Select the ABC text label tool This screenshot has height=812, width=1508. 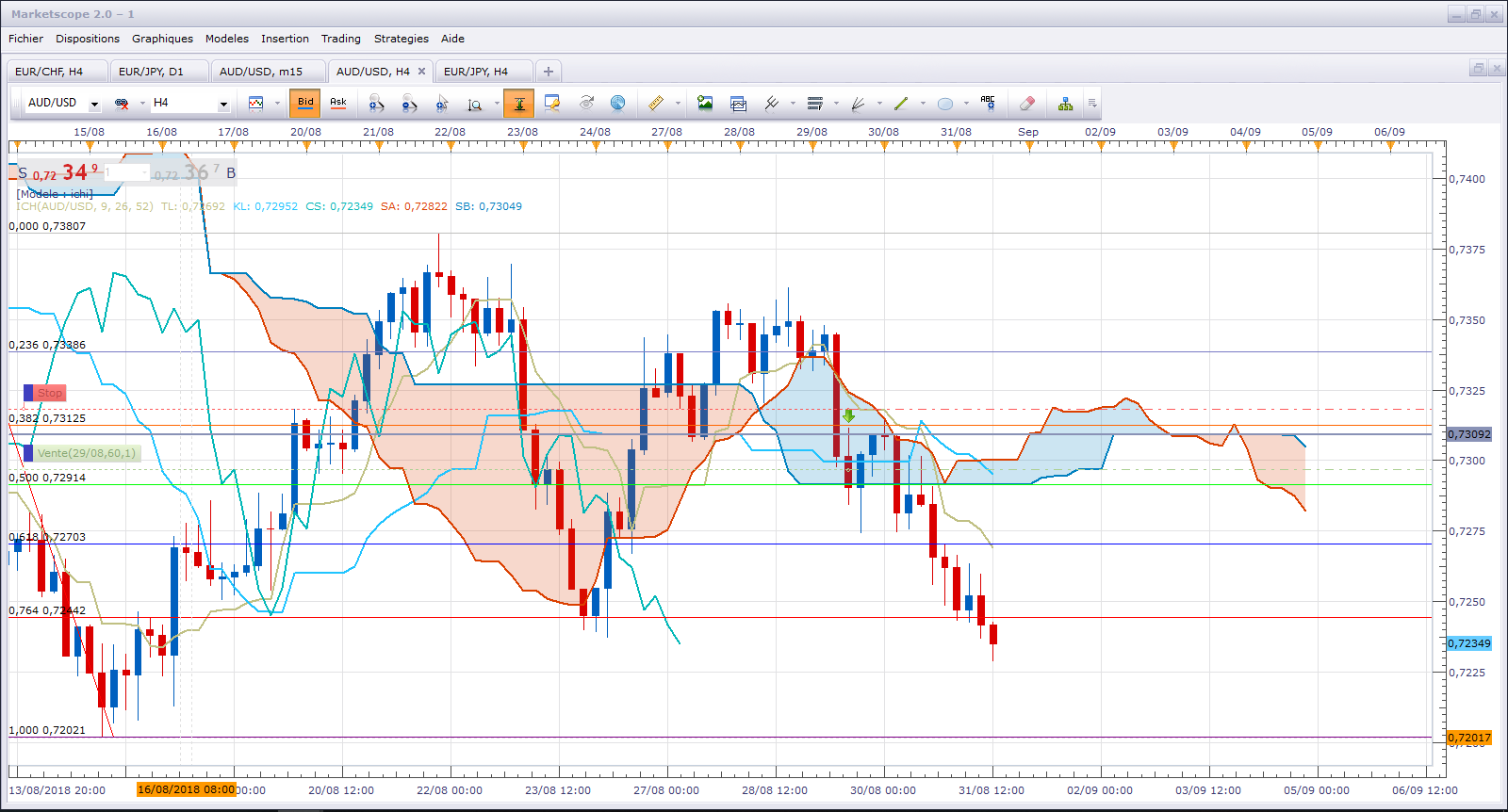(988, 104)
